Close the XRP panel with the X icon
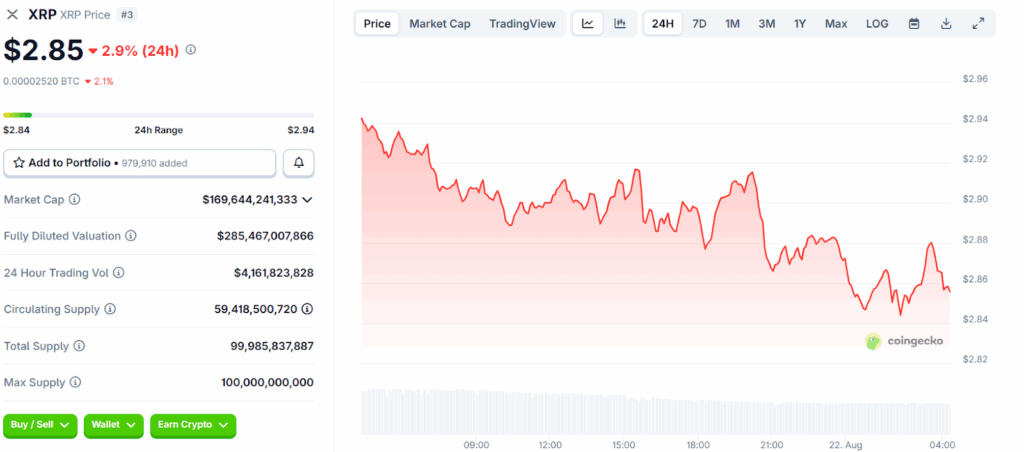 12,14
